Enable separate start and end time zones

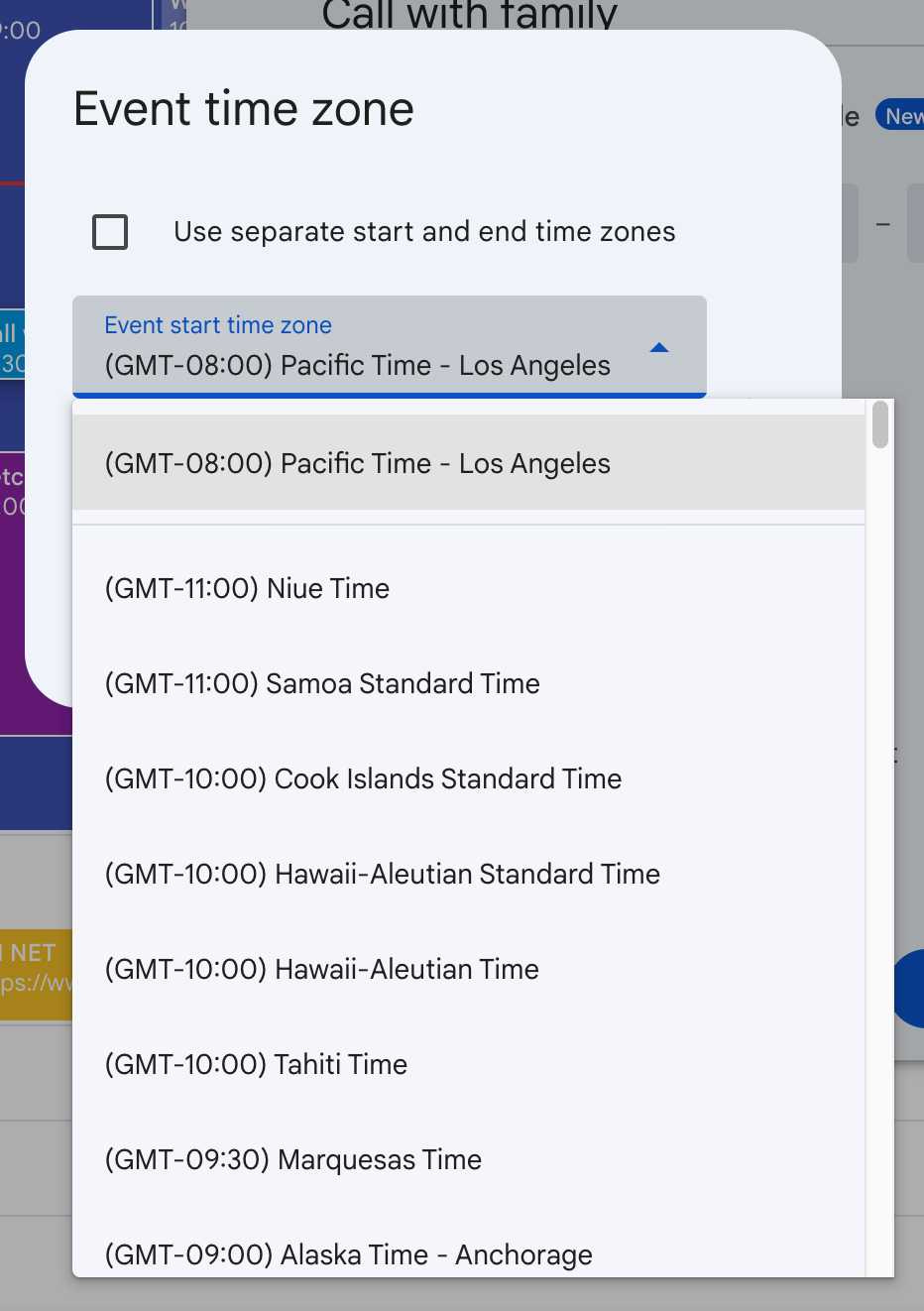[109, 231]
